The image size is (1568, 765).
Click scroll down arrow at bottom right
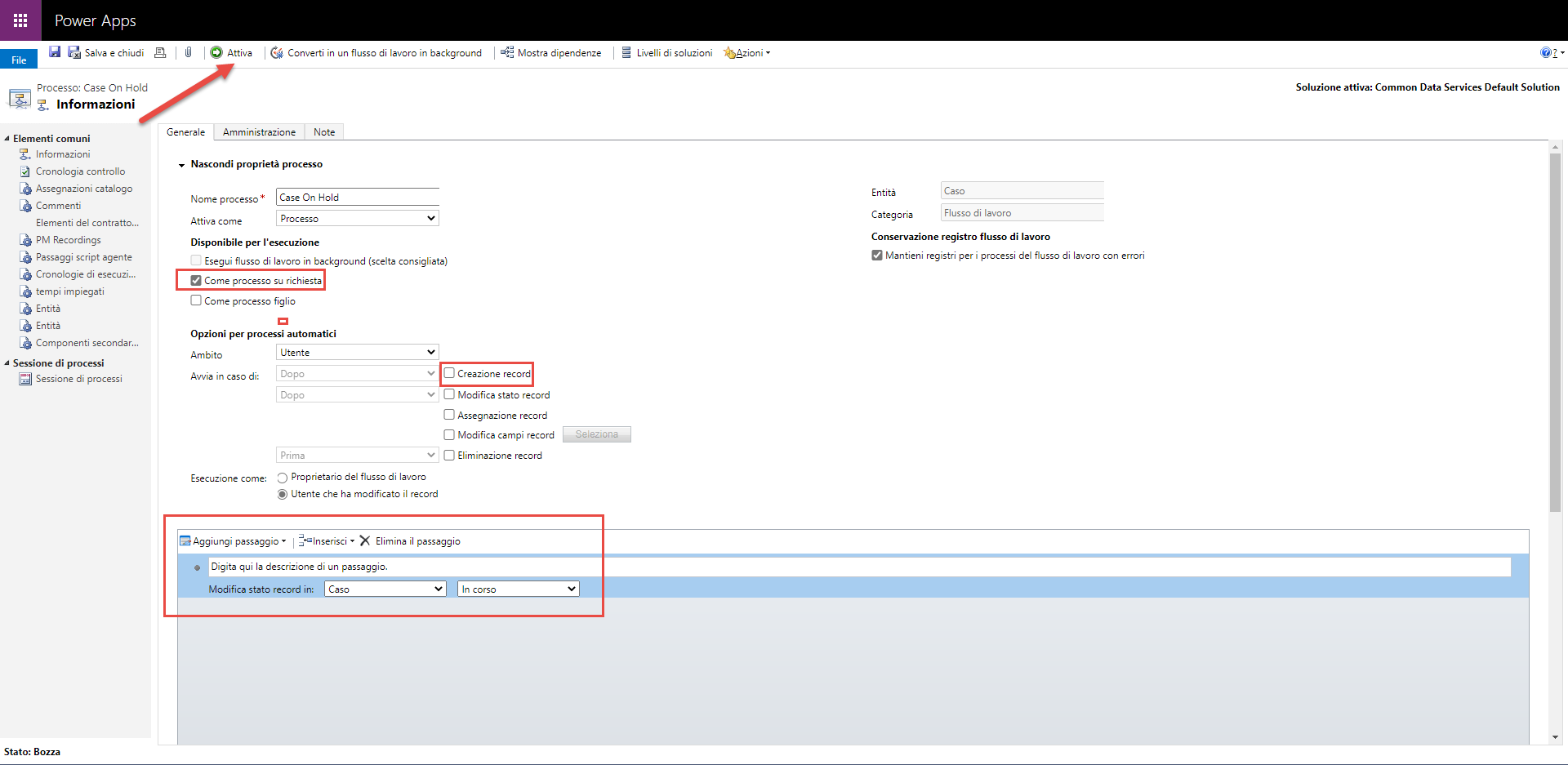(x=1555, y=737)
